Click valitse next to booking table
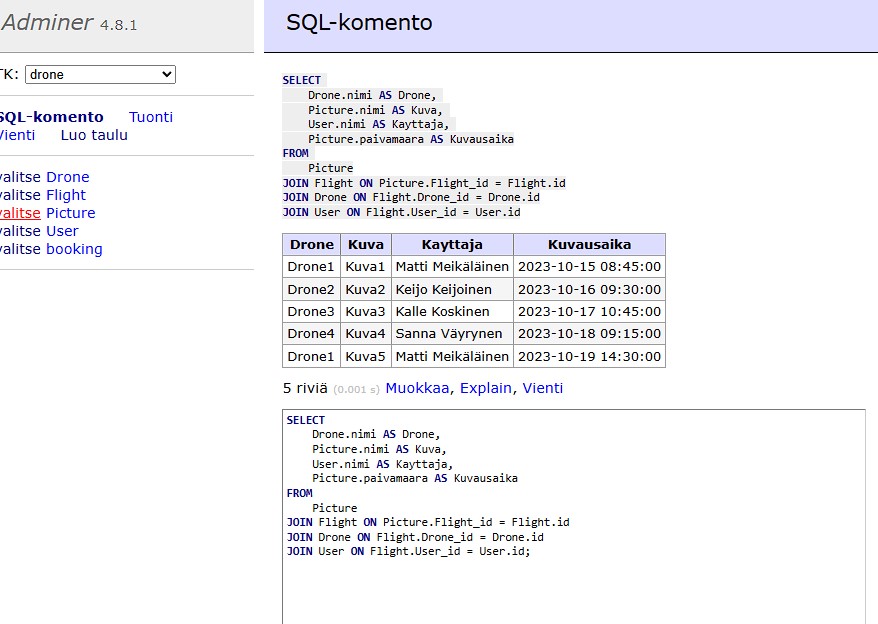 (x=20, y=249)
